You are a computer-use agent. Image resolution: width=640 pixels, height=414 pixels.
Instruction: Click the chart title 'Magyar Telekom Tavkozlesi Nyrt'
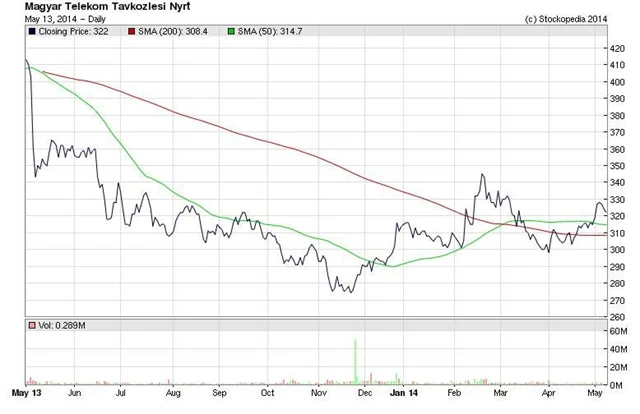[107, 7]
